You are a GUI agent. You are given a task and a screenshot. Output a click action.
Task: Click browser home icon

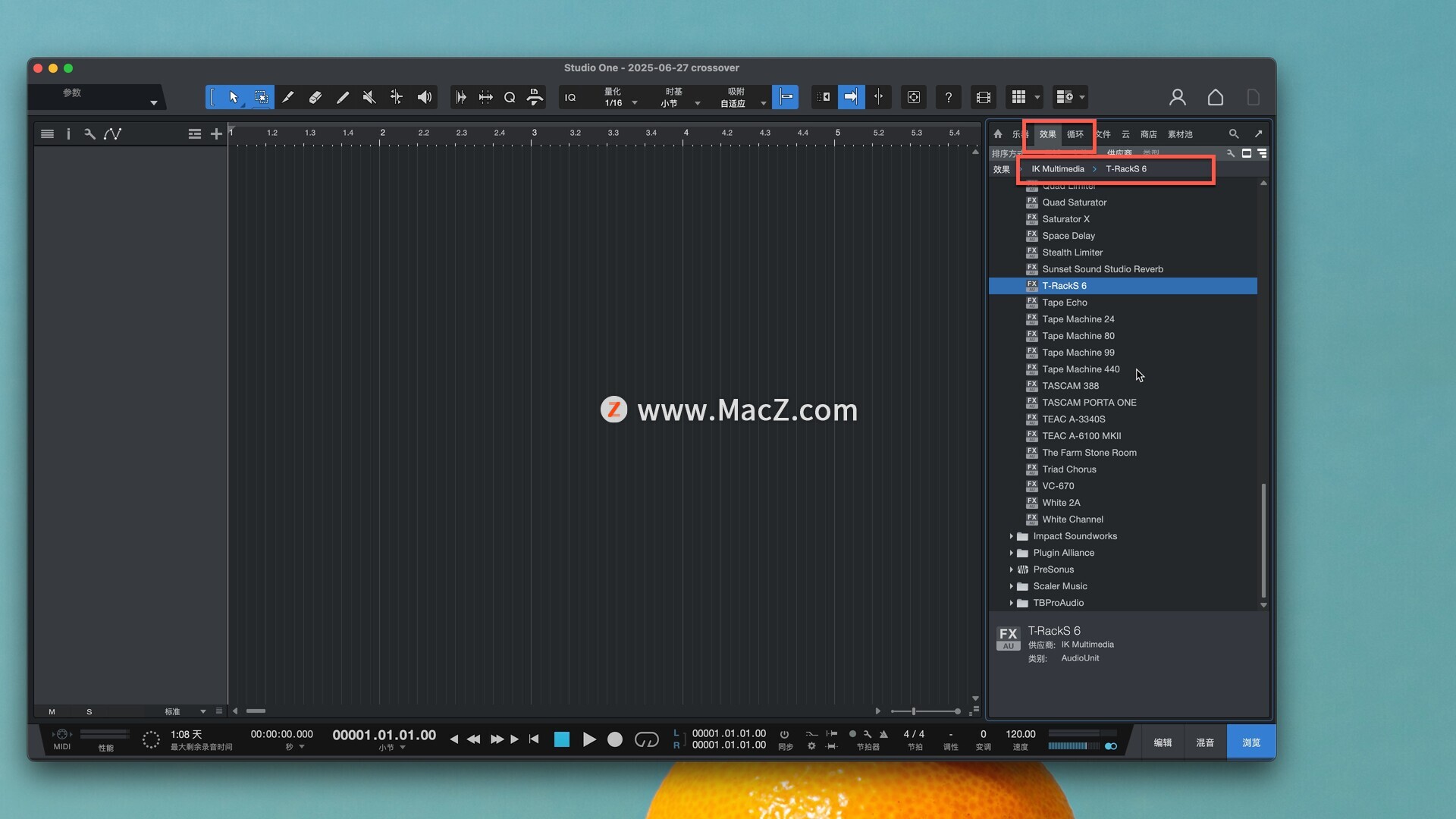998,134
